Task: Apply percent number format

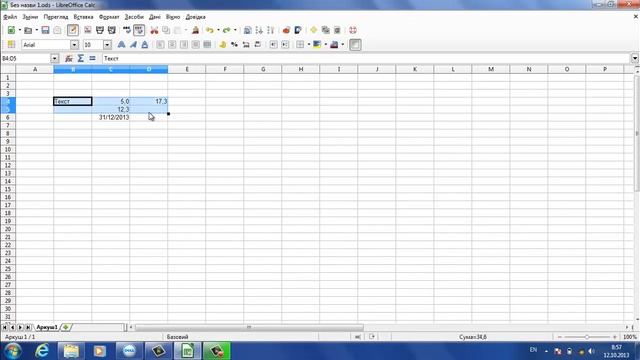Action: tap(234, 44)
